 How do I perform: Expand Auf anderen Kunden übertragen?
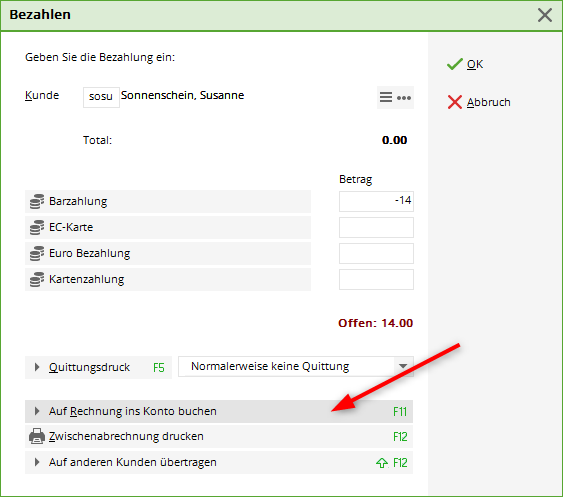tap(219, 463)
